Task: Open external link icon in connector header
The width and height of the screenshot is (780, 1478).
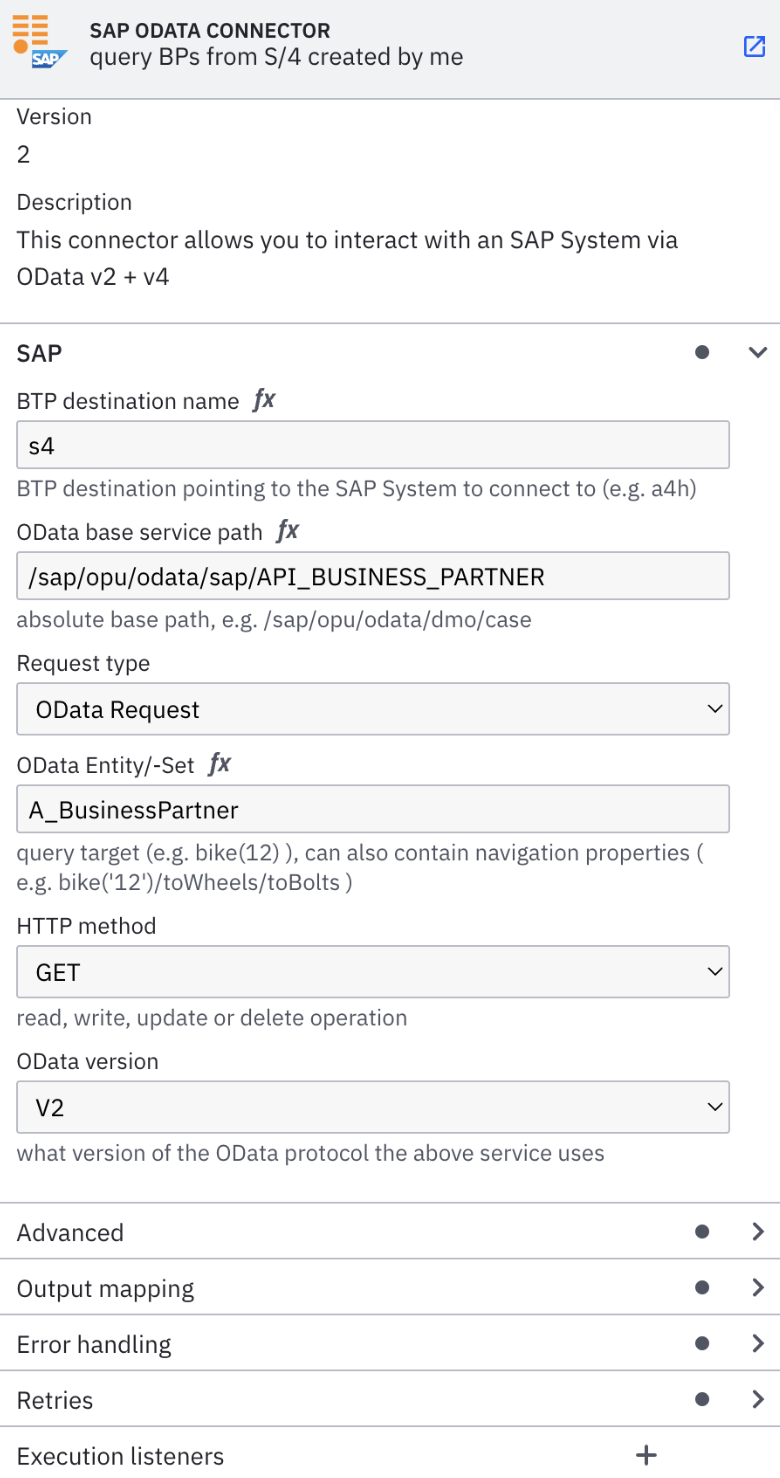Action: [x=754, y=47]
